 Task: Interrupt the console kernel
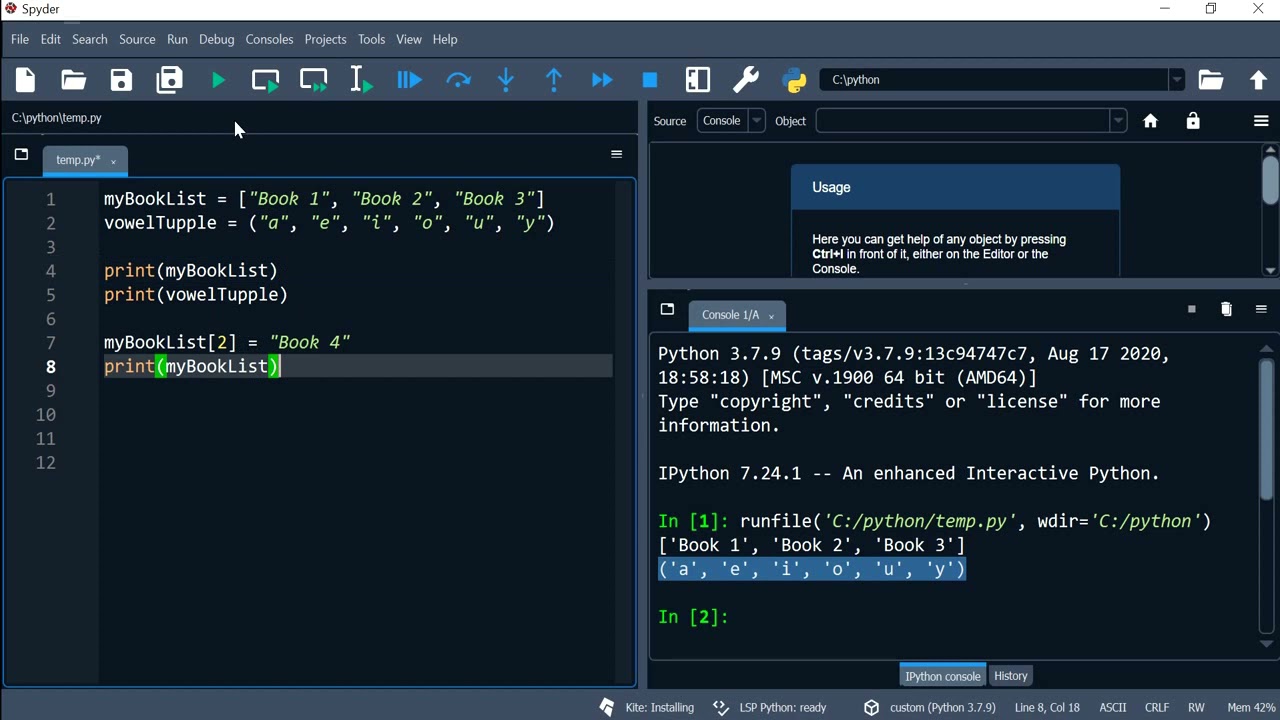1191,310
